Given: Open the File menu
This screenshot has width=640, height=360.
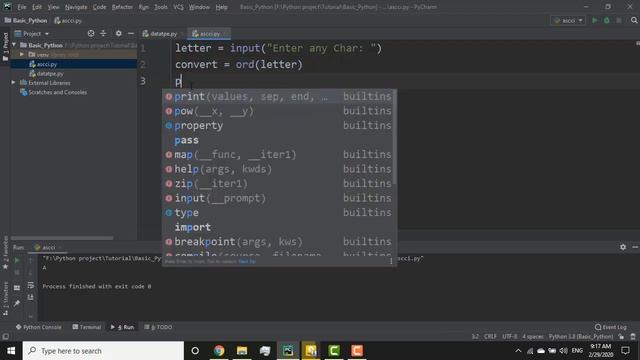Looking at the screenshot, I should tap(22, 7).
